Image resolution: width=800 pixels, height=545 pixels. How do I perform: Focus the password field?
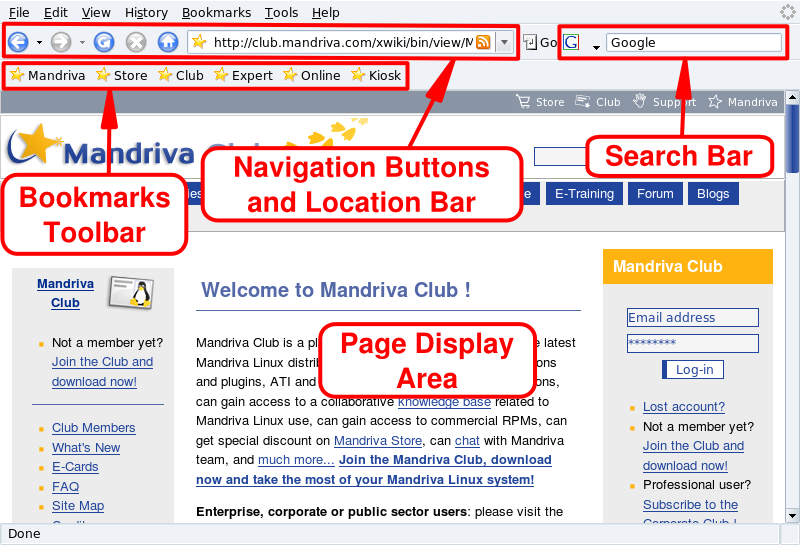[x=693, y=343]
